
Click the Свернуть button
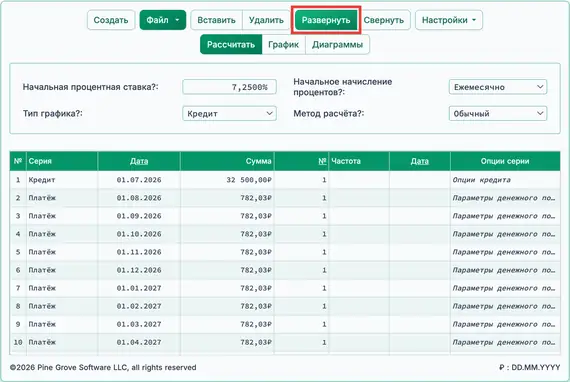point(384,20)
